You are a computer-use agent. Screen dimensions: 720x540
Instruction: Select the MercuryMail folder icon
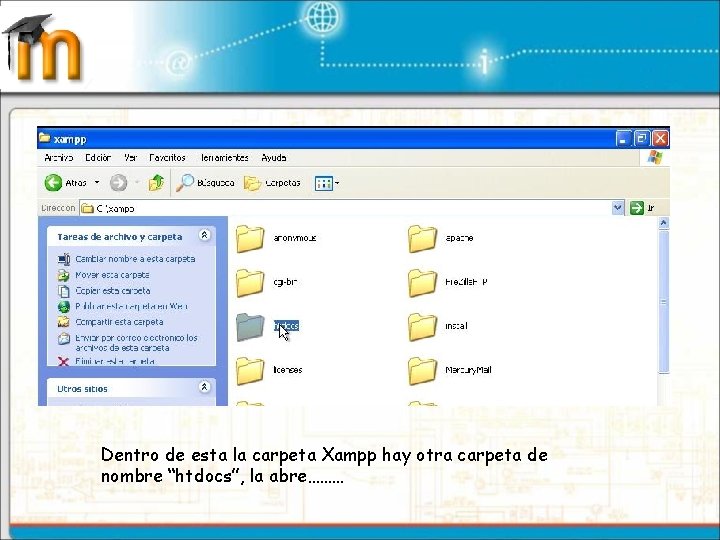point(422,371)
